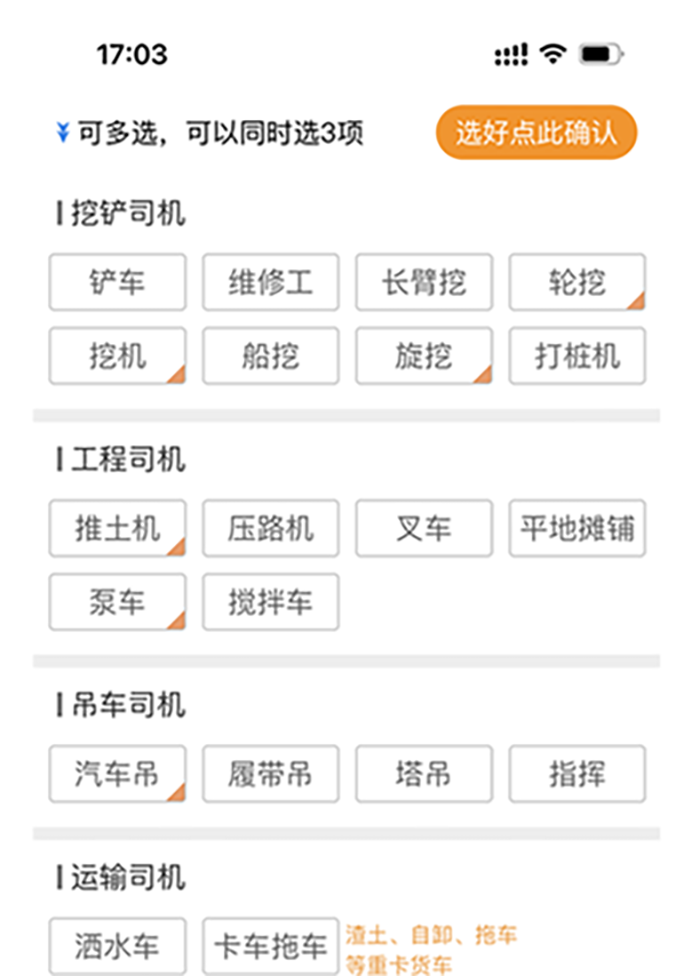Viewport: 692px width, 976px height.
Task: Tap the Wi-Fi status icon
Action: point(552,54)
